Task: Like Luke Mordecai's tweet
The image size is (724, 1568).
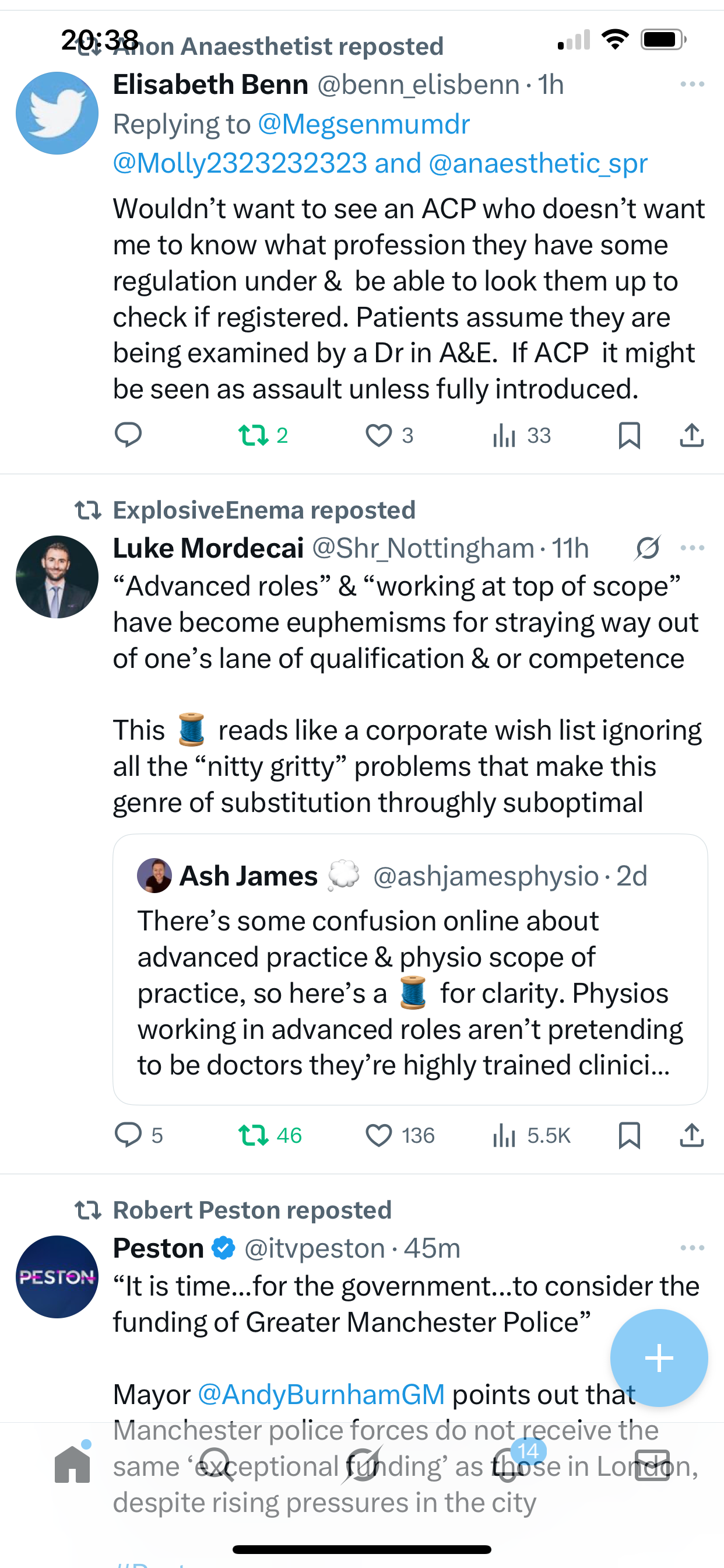Action: pyautogui.click(x=378, y=1135)
